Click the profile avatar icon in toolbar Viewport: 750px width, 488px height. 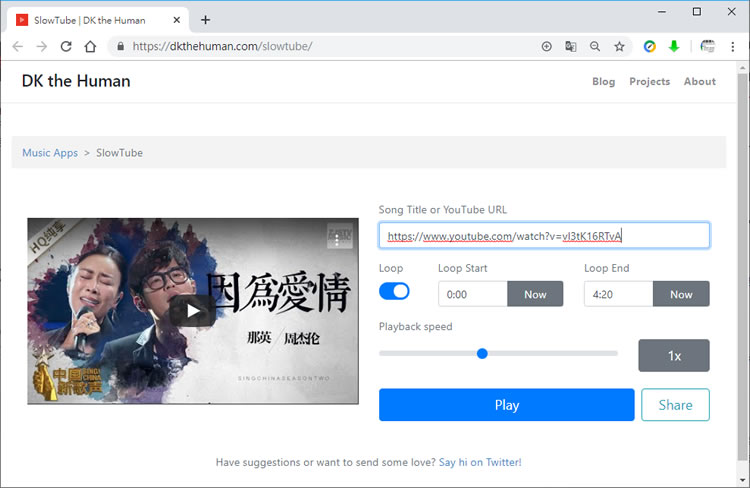(x=707, y=46)
